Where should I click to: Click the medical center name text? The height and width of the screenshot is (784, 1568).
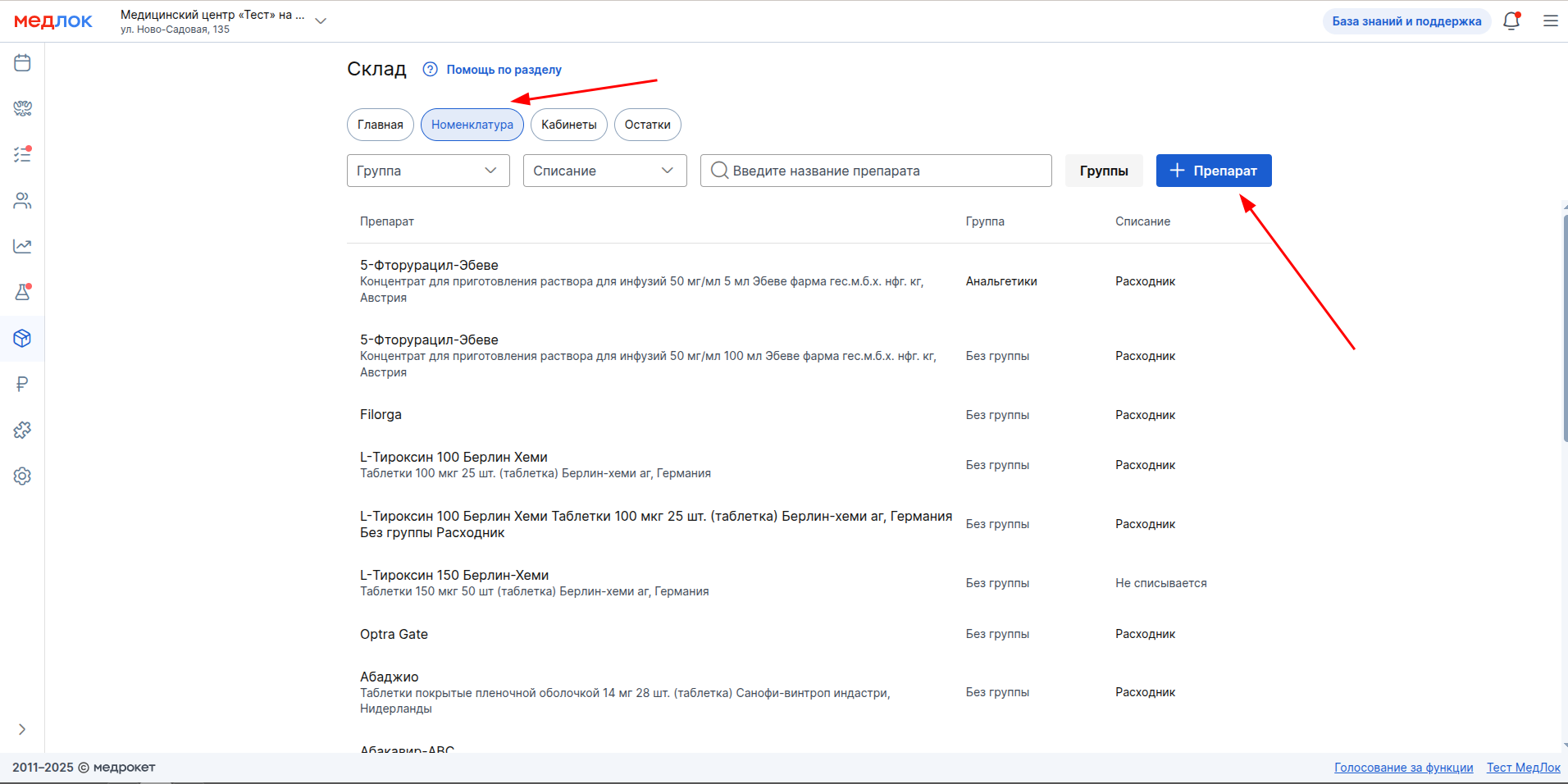(212, 15)
